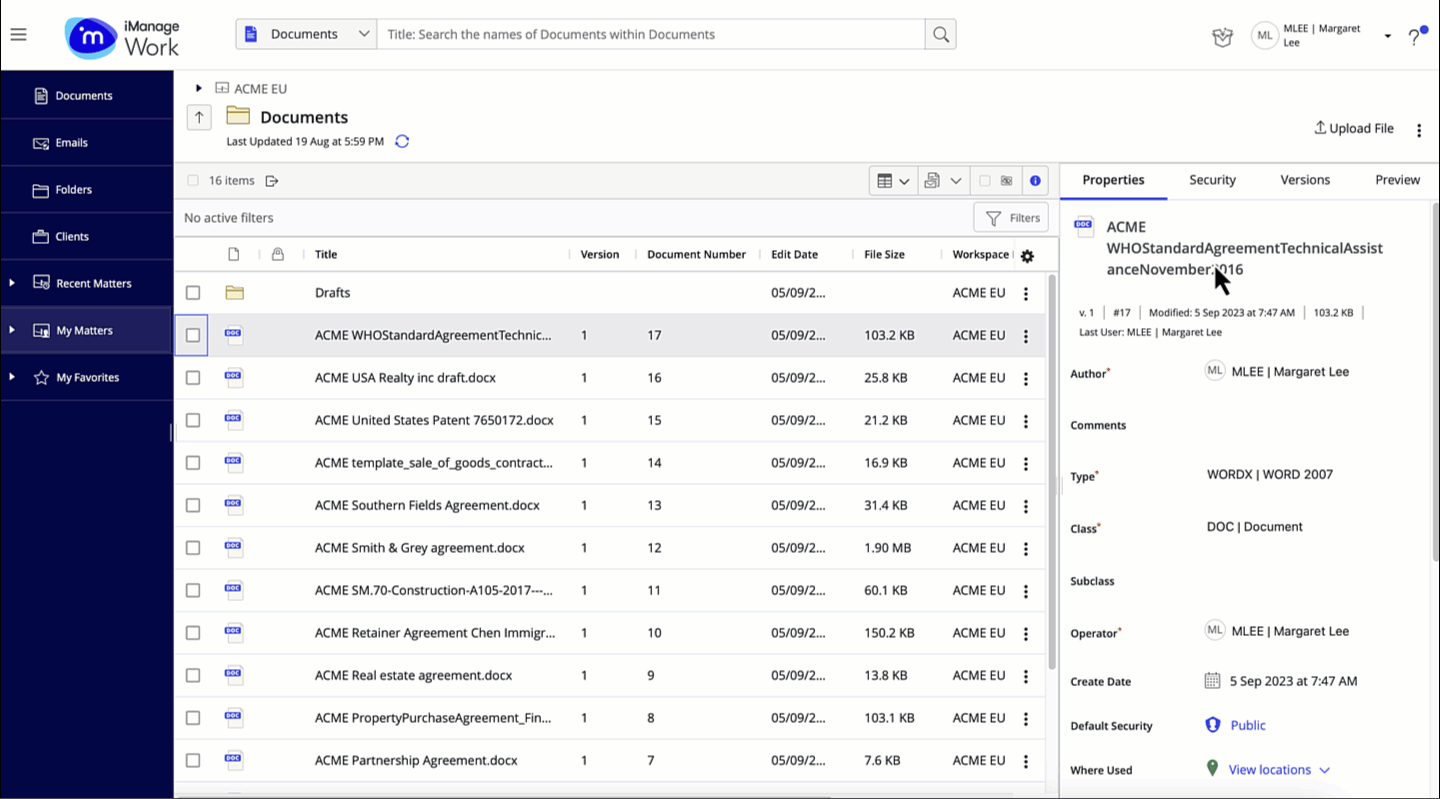Expand the View locations chevron
This screenshot has height=799, width=1440.
(1324, 770)
